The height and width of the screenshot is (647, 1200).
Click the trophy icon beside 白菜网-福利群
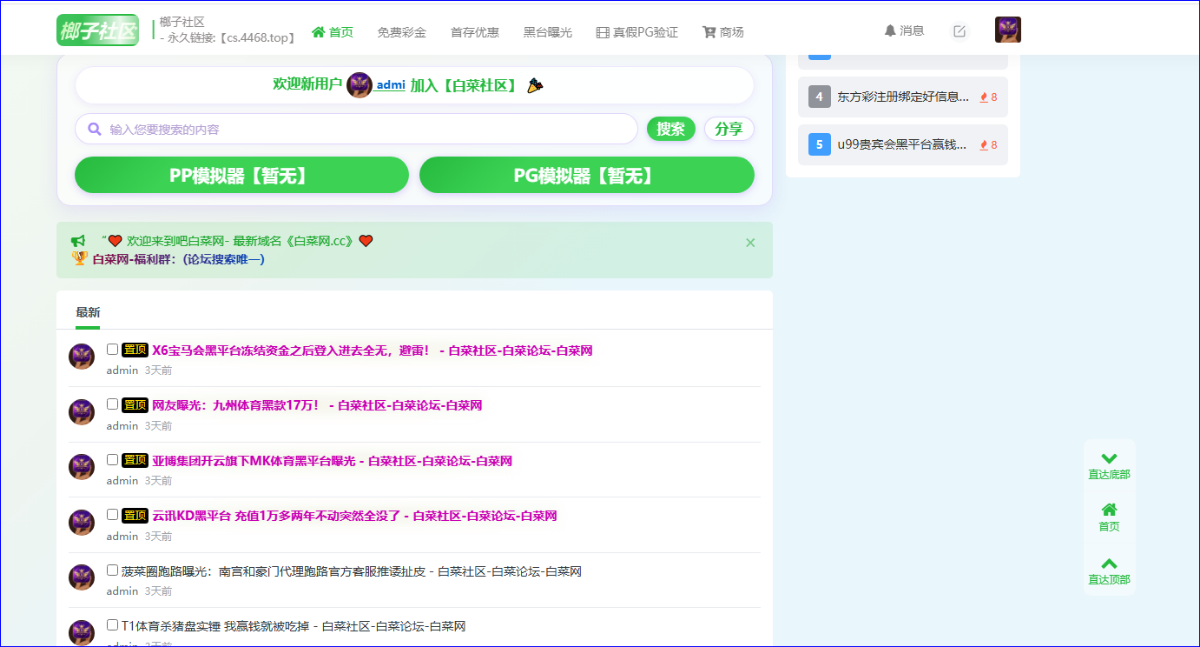(x=80, y=258)
